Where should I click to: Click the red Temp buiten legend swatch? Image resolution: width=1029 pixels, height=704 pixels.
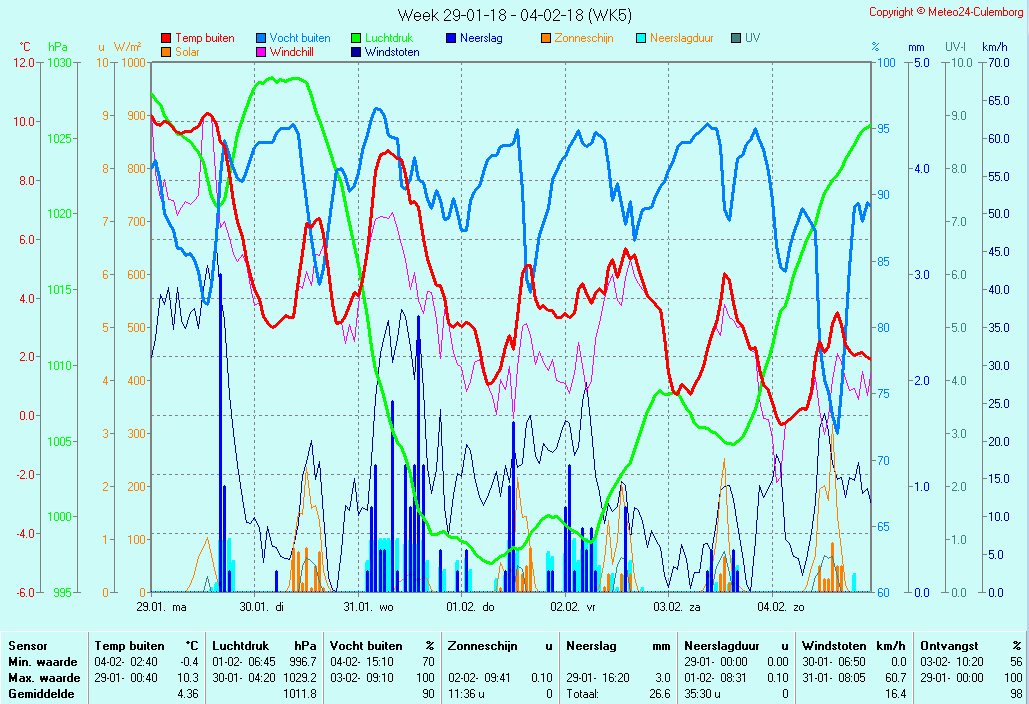[x=166, y=38]
